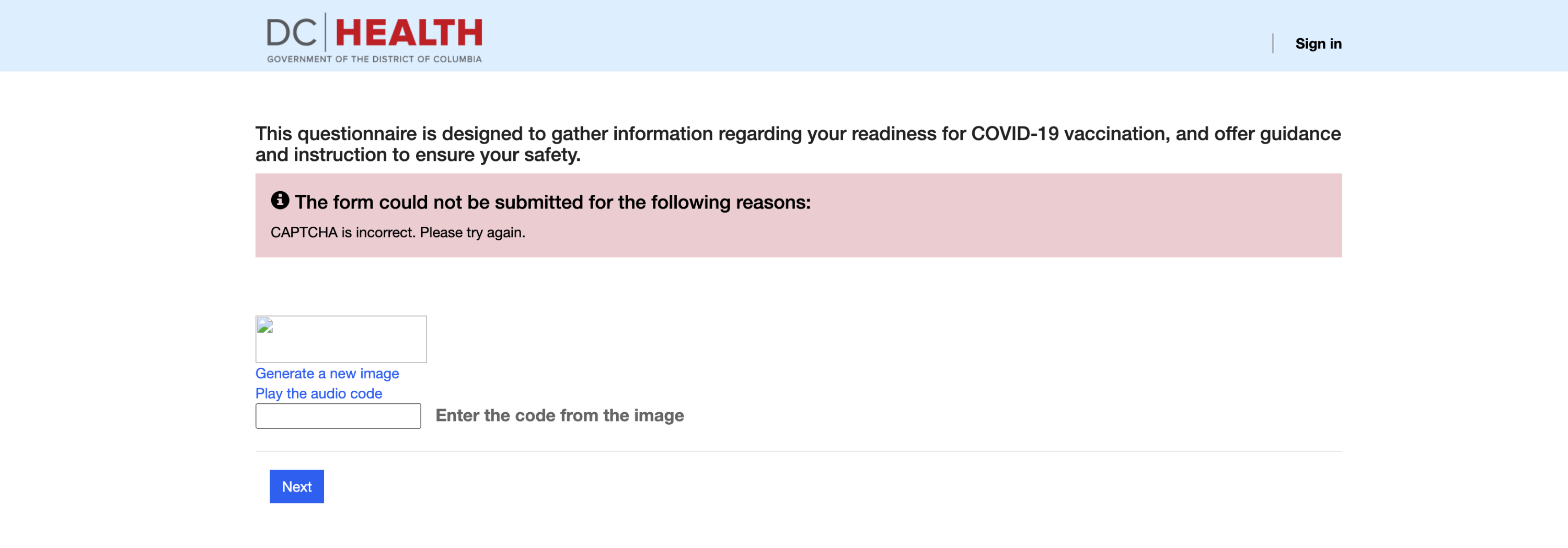Click the light blue header bar
The image size is (1568, 548).
pos(852,36)
